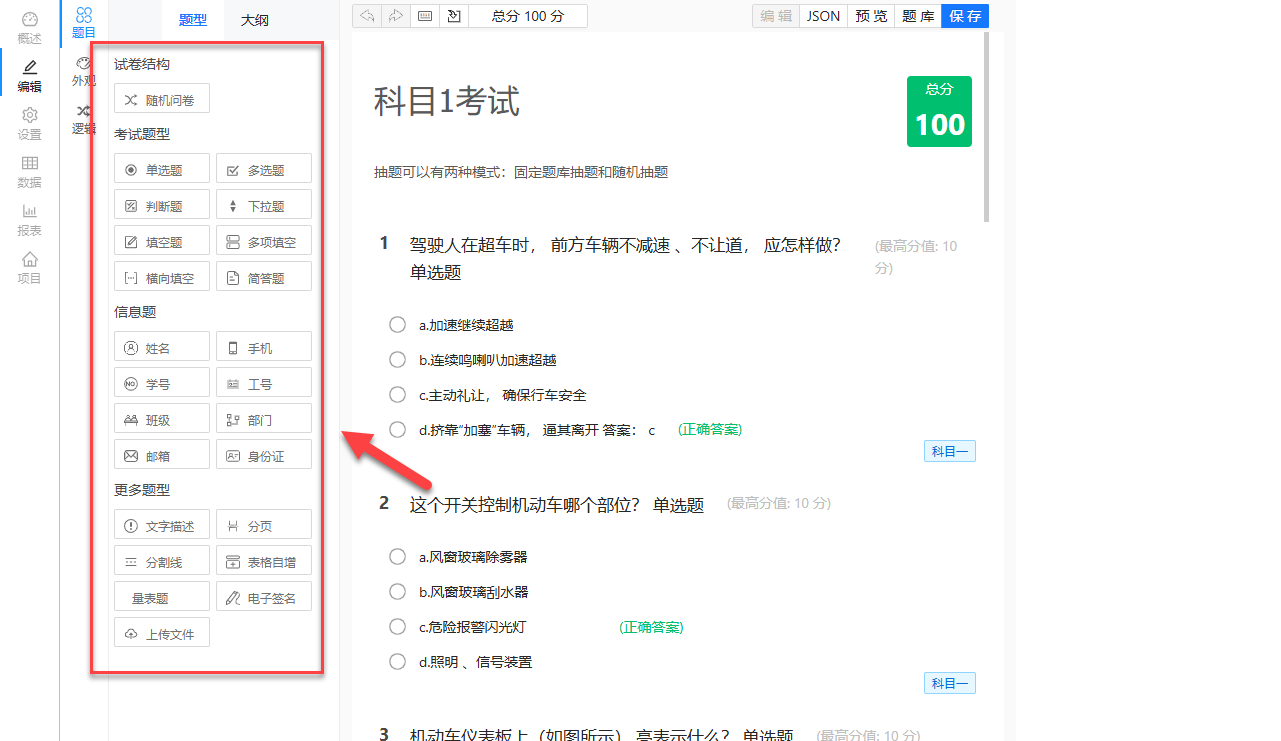
Task: Add a 下拉题 dropdown question
Action: (x=264, y=205)
